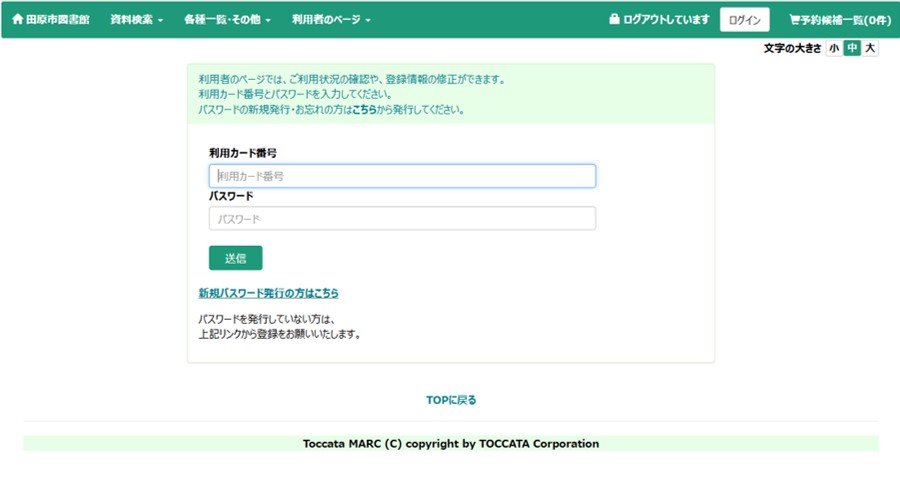Go to 田原市図書館 home link
This screenshot has width=900, height=494.
tap(51, 20)
